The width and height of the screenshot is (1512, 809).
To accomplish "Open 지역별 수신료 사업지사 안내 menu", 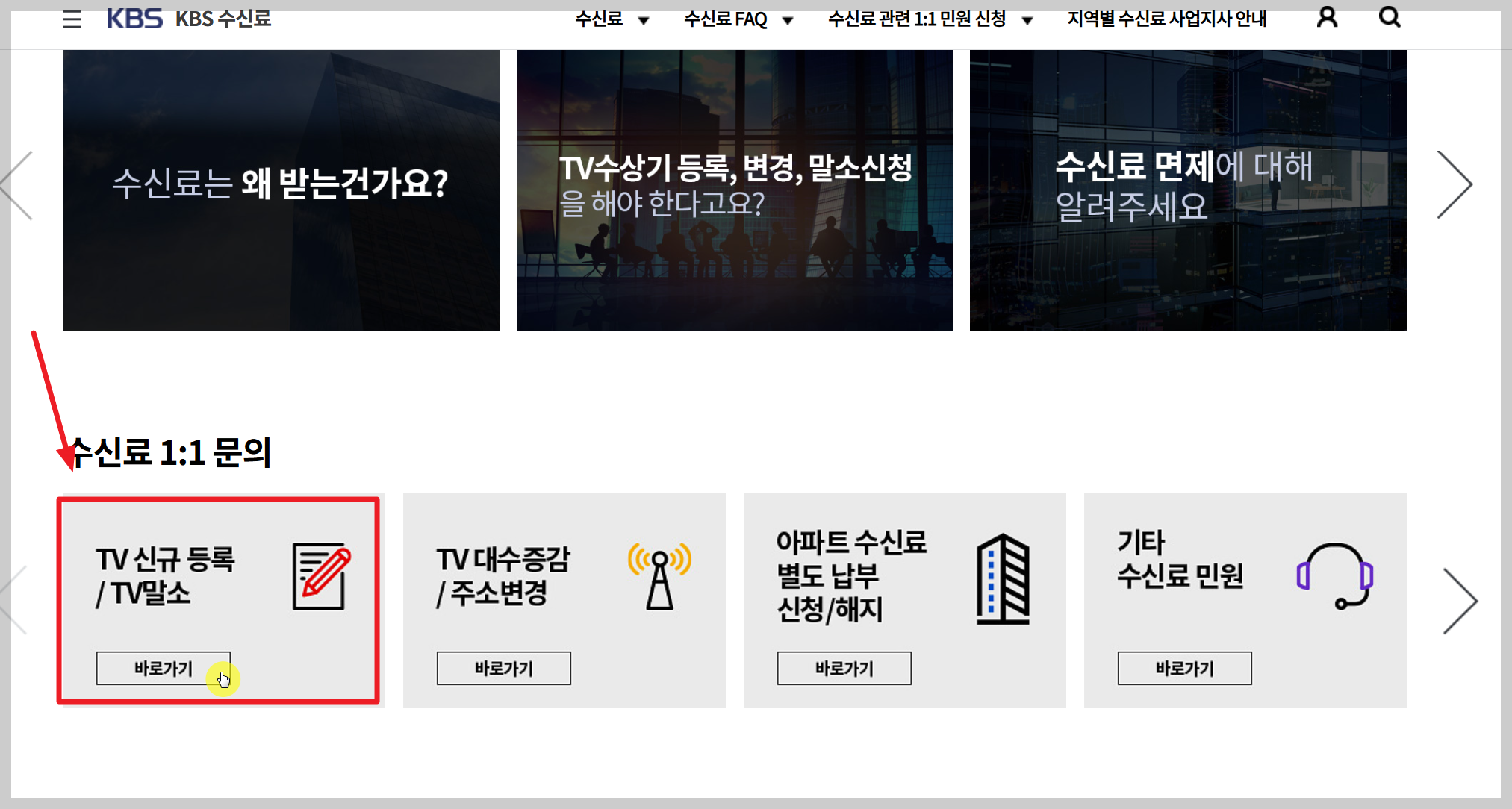I will click(1167, 19).
